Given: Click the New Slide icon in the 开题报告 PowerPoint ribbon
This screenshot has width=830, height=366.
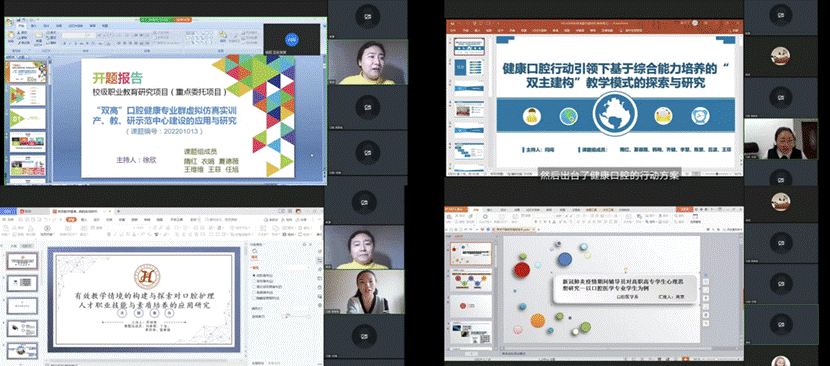Looking at the screenshot, I should (39, 35).
